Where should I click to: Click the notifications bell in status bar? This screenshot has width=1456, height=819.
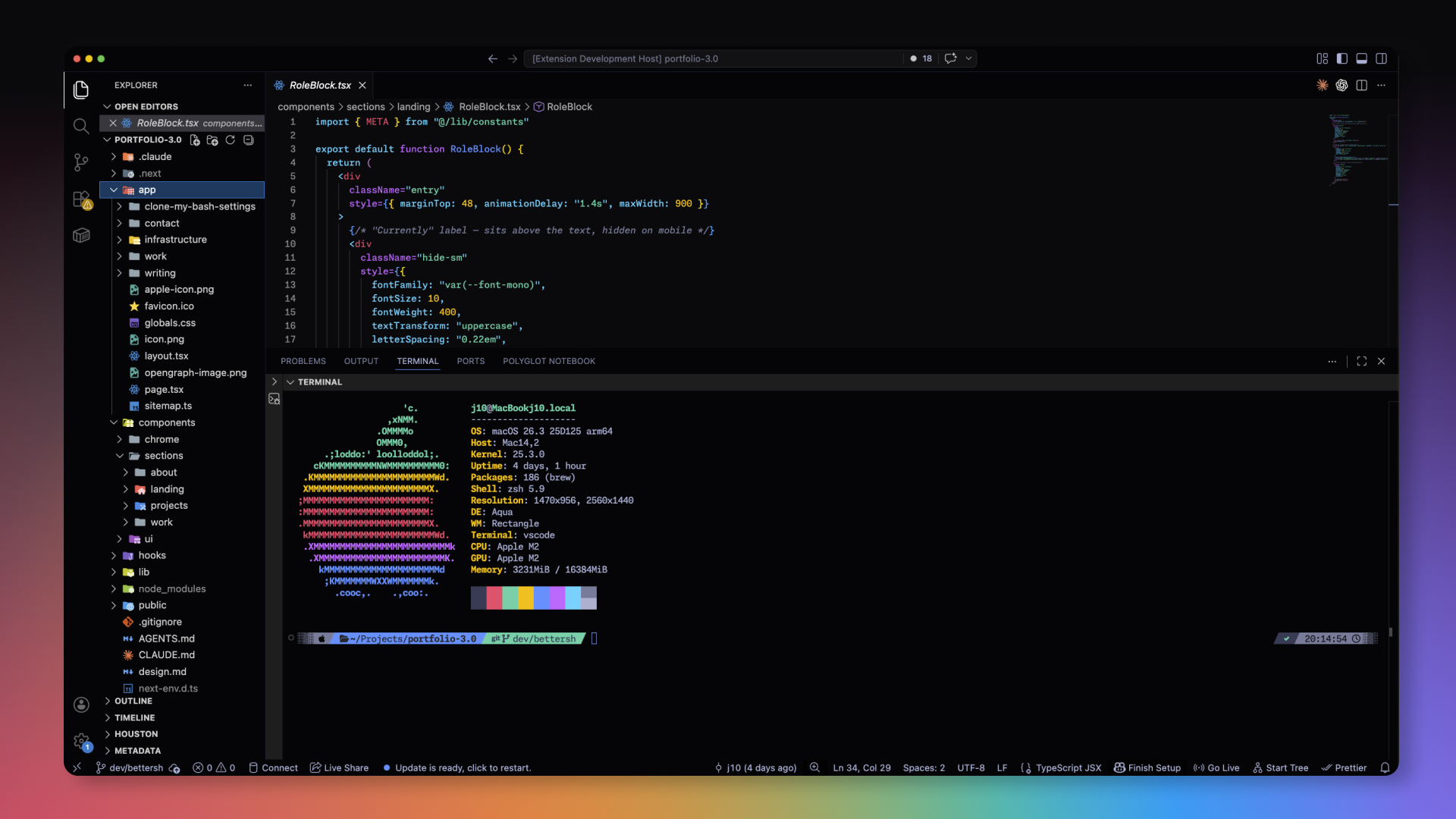[x=1385, y=768]
